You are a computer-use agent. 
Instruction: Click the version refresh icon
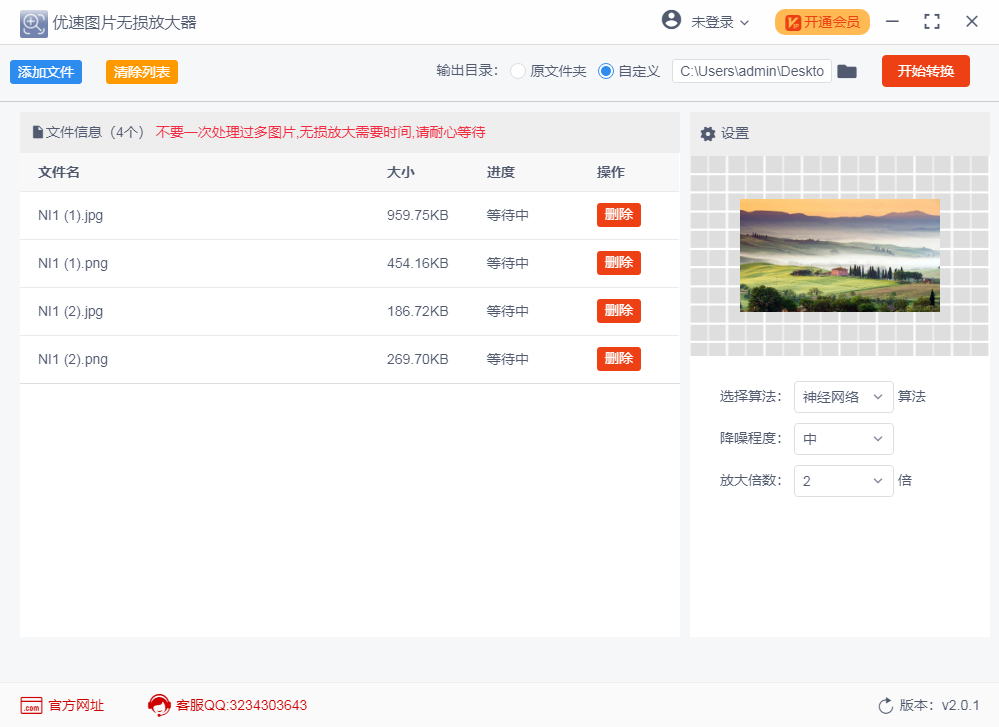(x=886, y=705)
